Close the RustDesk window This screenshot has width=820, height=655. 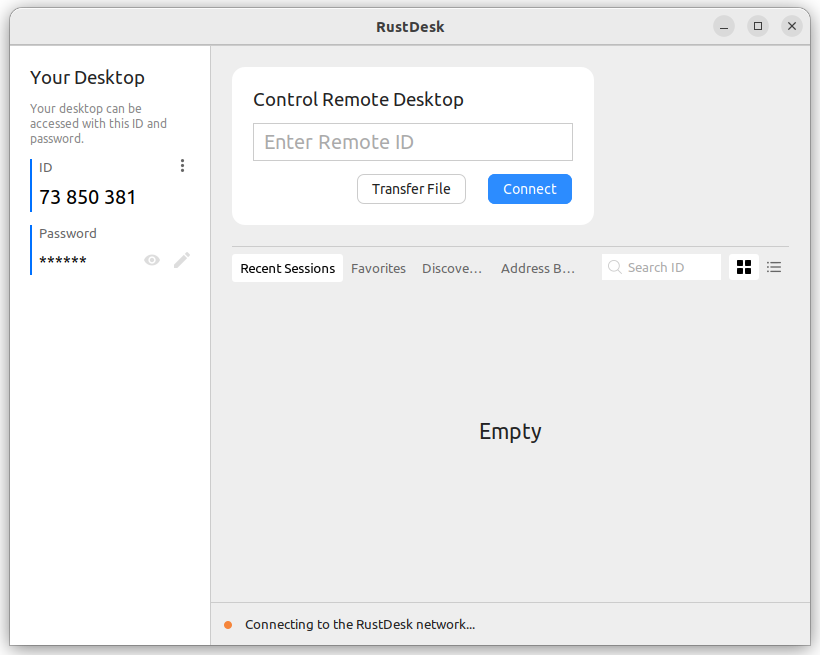[792, 26]
